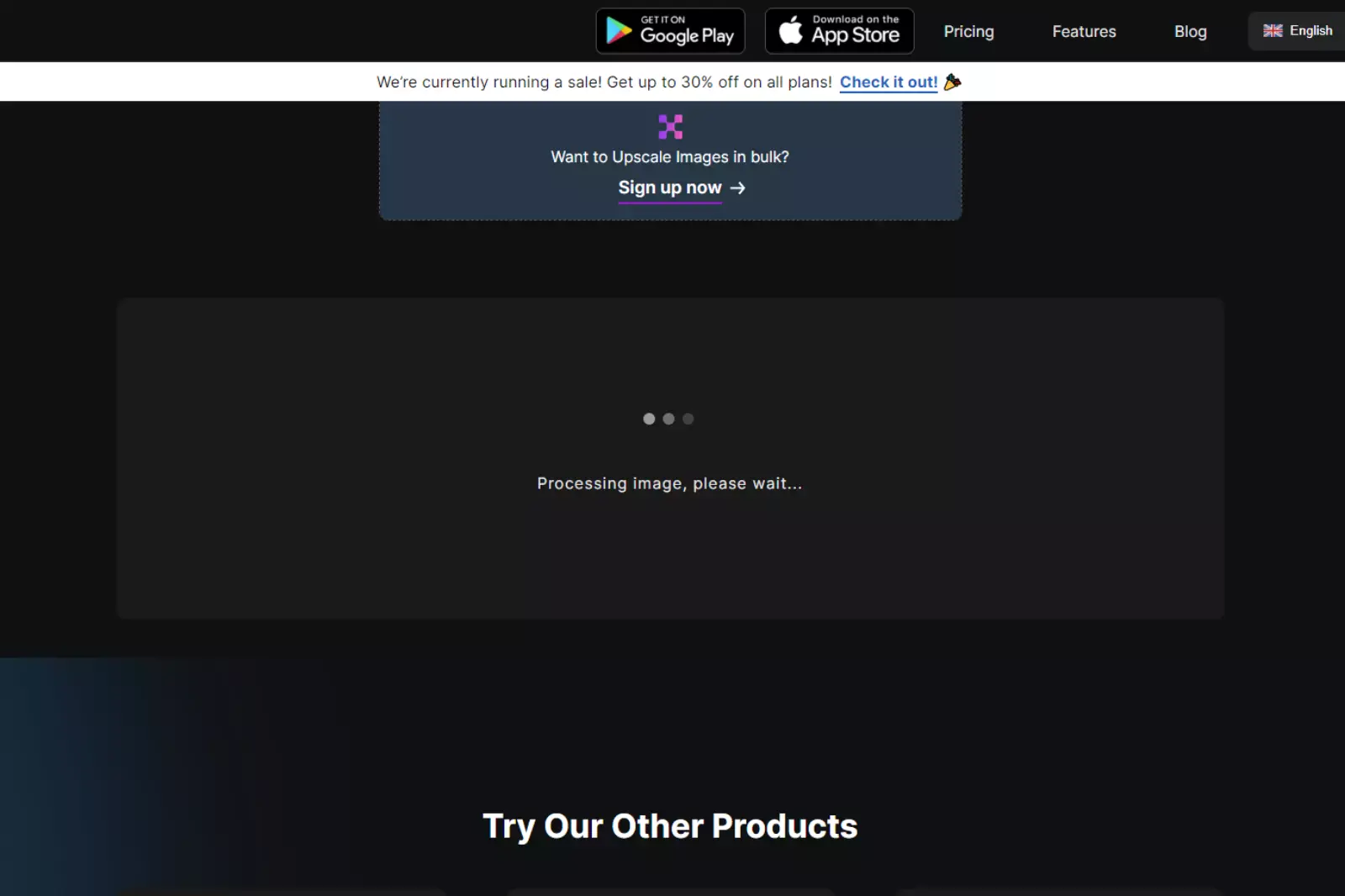Open the Blog from the navigation bar
The image size is (1345, 896).
coord(1189,31)
